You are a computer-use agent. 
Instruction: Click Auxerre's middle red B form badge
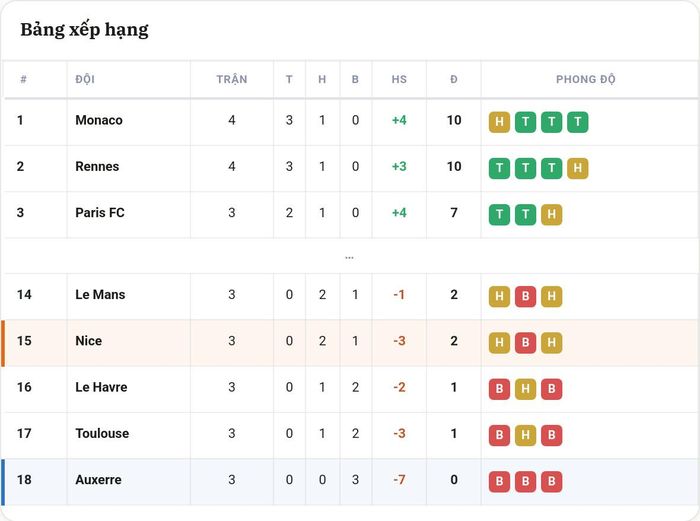coord(525,482)
